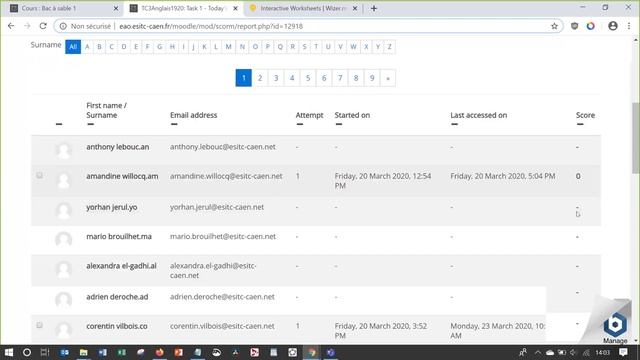Open the colorful circle extension icon
Screen dimensions: 640x360
(591, 26)
